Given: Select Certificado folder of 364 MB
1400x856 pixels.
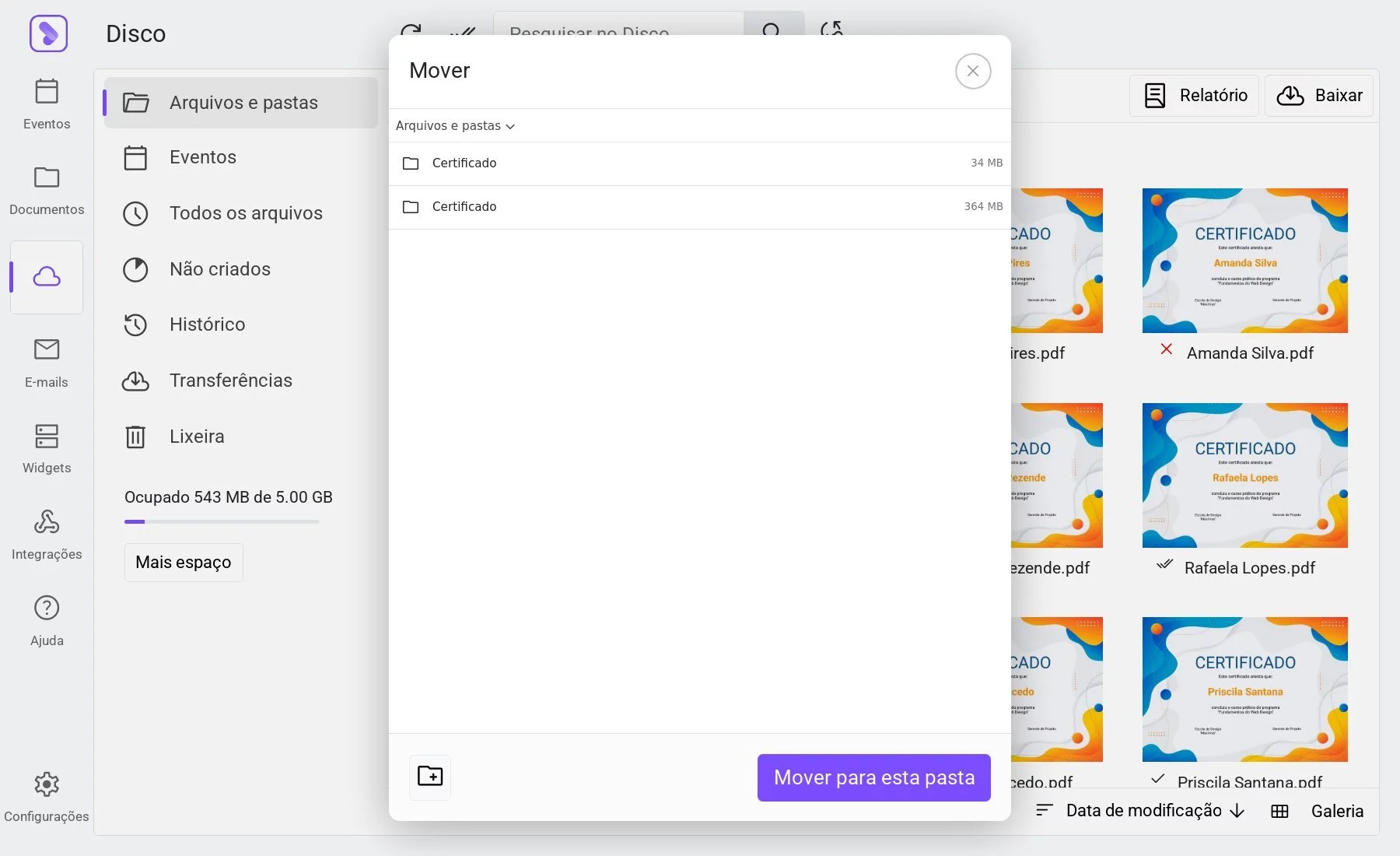Looking at the screenshot, I should click(700, 207).
